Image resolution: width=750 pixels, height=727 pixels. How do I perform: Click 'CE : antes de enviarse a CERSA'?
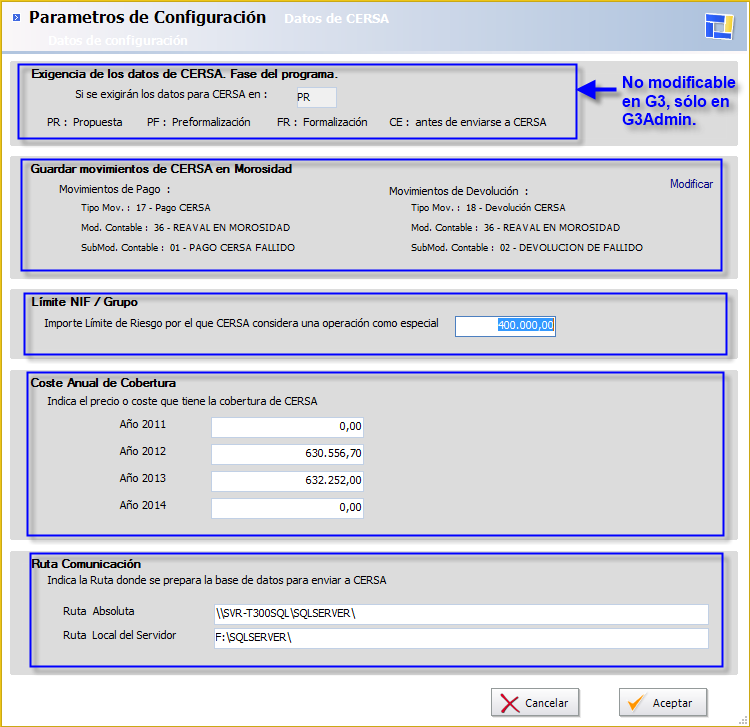[x=468, y=122]
